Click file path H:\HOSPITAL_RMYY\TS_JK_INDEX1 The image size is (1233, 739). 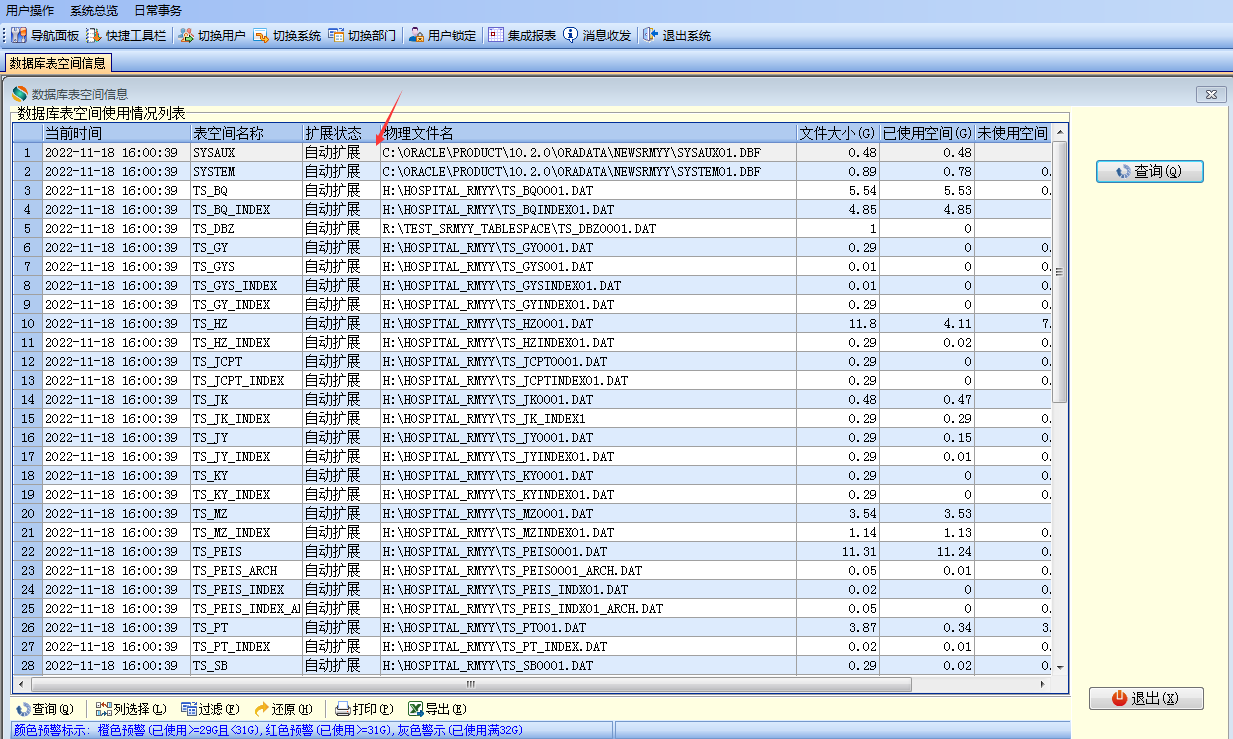588,418
